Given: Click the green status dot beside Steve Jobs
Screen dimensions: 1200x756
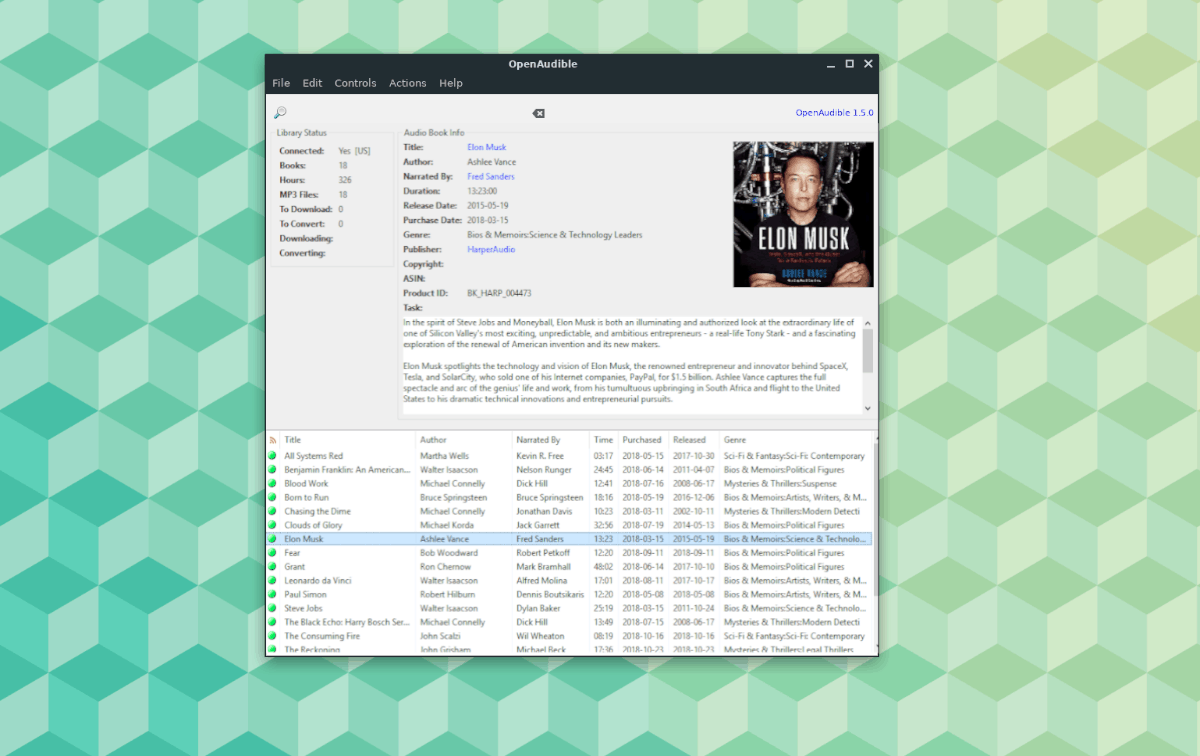Looking at the screenshot, I should (274, 608).
